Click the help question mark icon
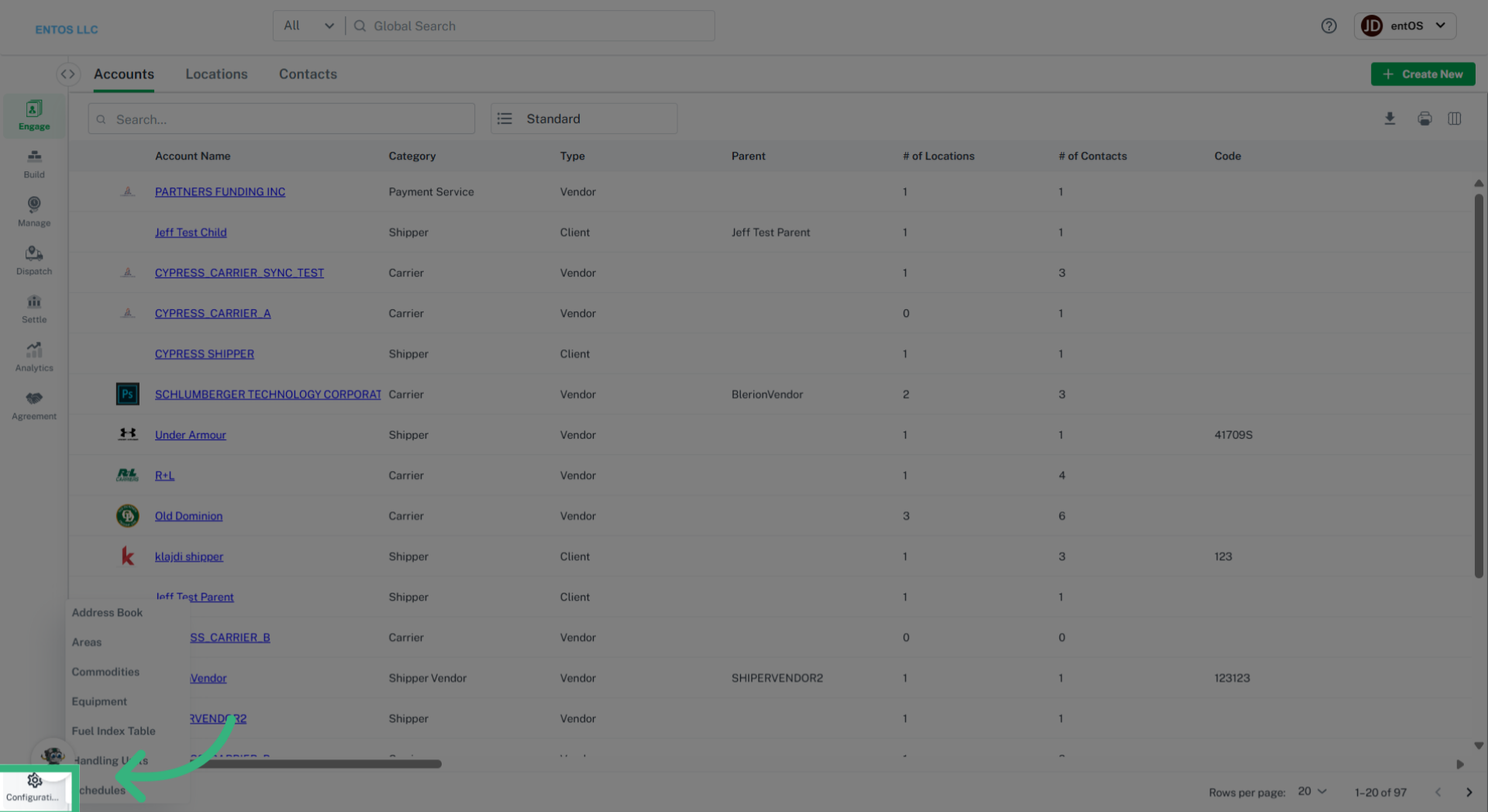This screenshot has height=812, width=1488. [1329, 26]
